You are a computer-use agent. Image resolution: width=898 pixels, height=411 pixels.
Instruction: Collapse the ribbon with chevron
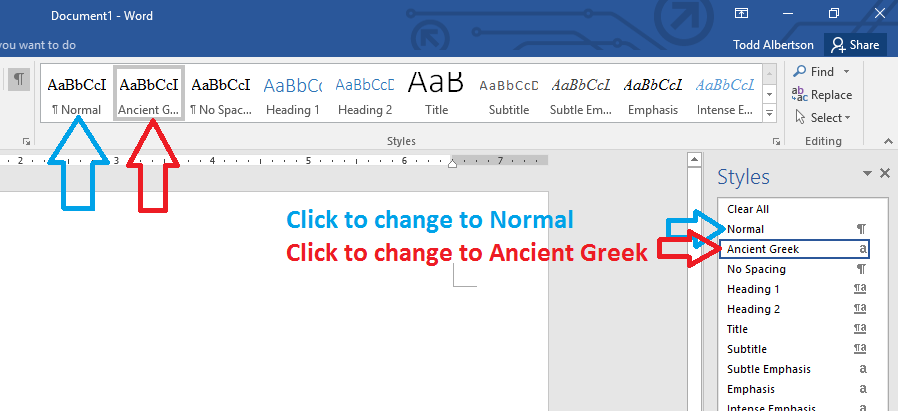click(x=888, y=141)
